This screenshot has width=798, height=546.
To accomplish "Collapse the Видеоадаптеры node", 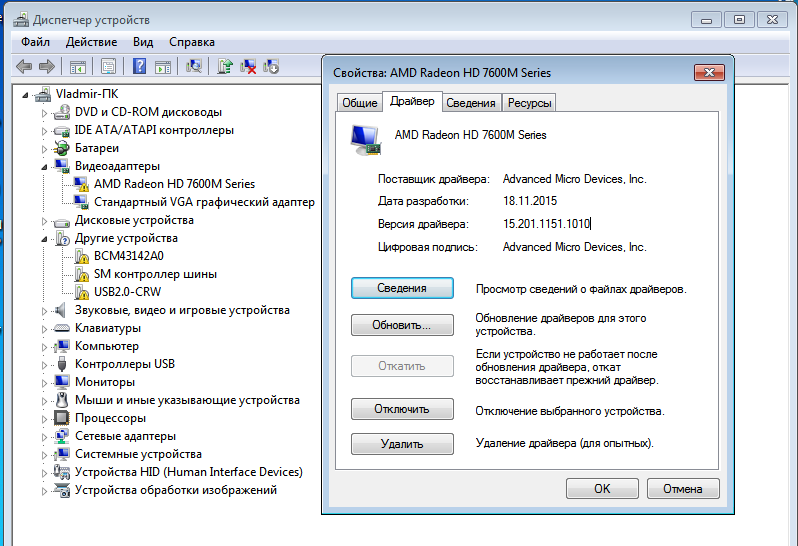I will coord(44,167).
